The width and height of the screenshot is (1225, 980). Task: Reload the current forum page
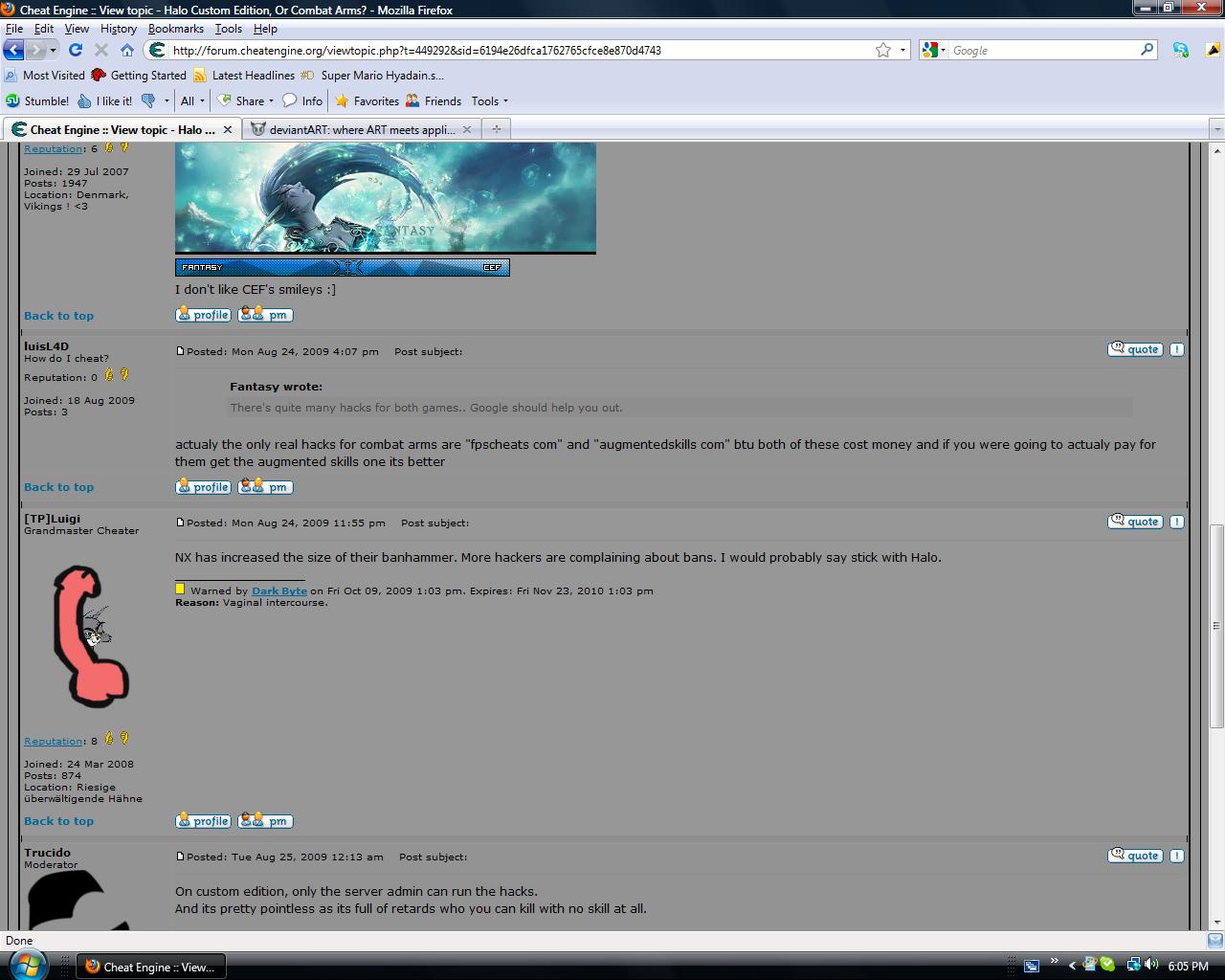click(x=76, y=50)
